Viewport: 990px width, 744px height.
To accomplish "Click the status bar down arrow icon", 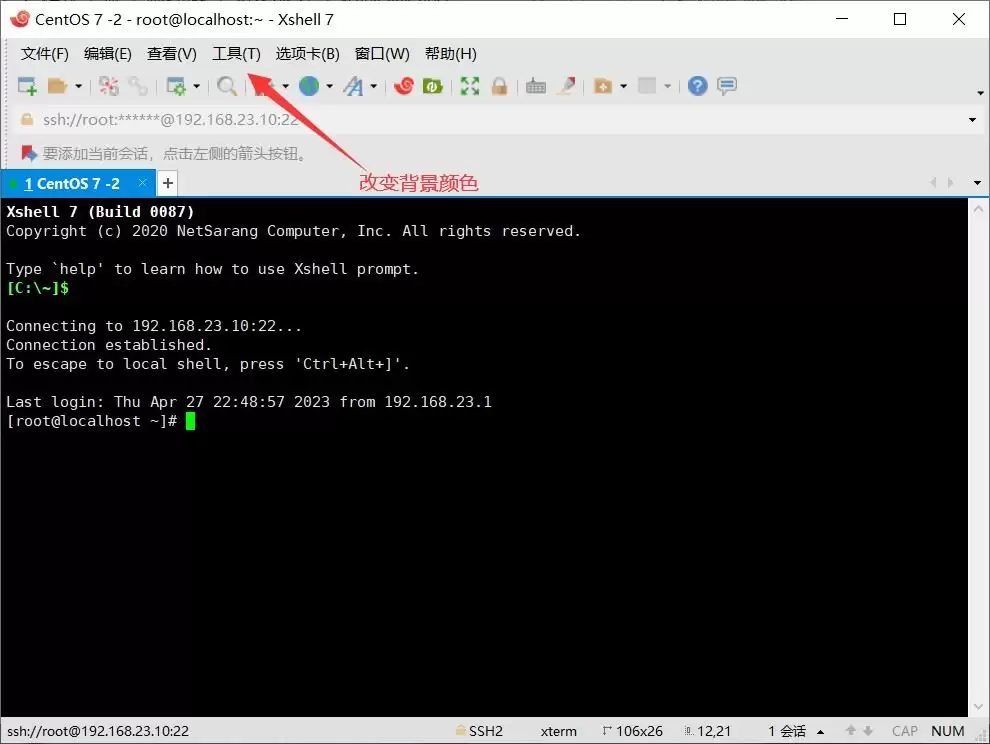I will pyautogui.click(x=868, y=731).
